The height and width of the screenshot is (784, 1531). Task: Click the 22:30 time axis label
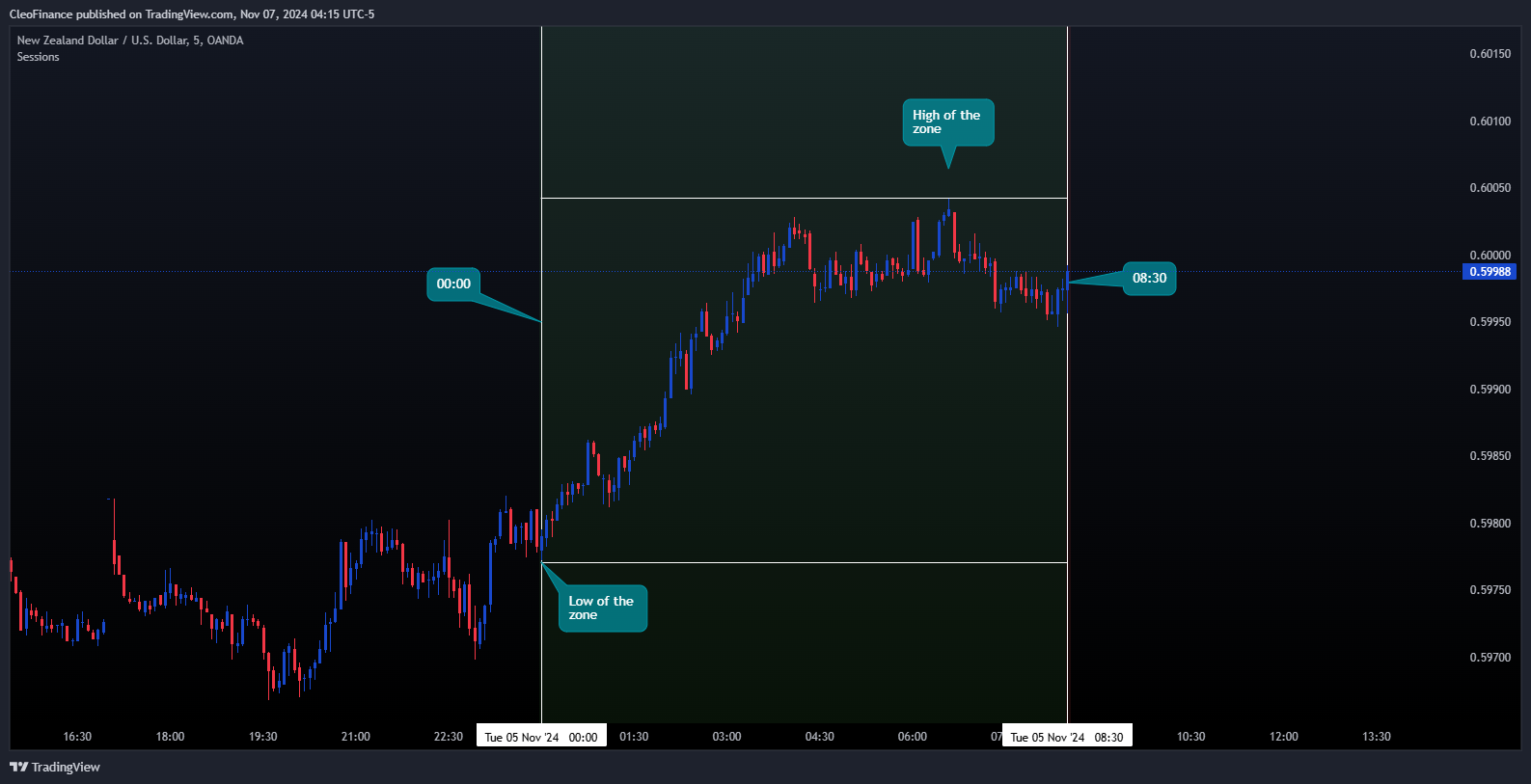click(449, 737)
